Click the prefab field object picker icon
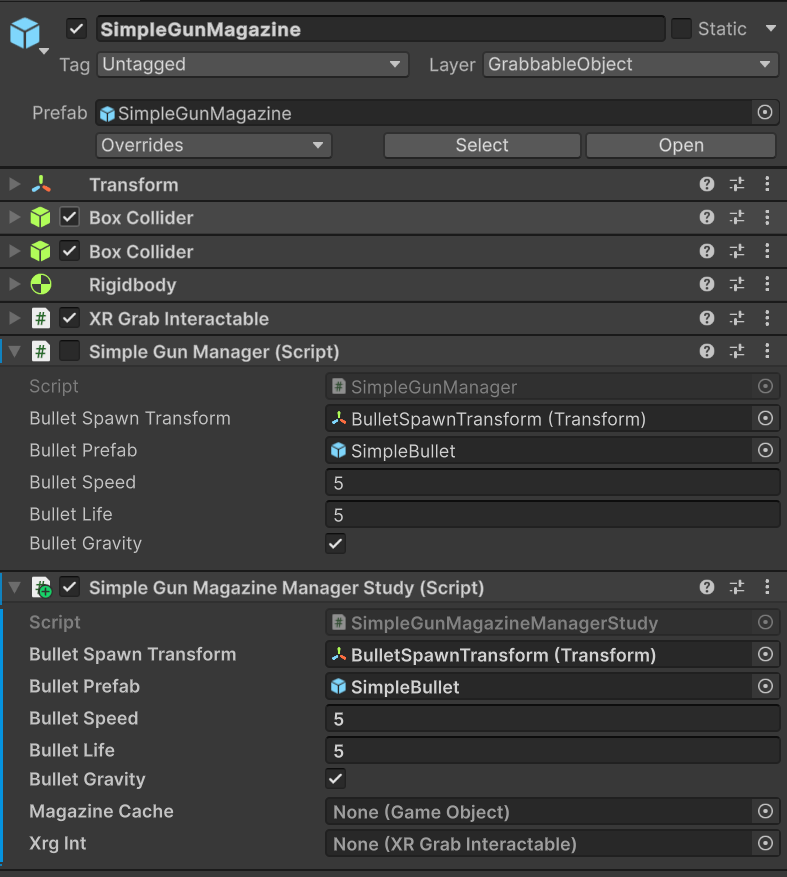The image size is (787, 877). pos(765,113)
